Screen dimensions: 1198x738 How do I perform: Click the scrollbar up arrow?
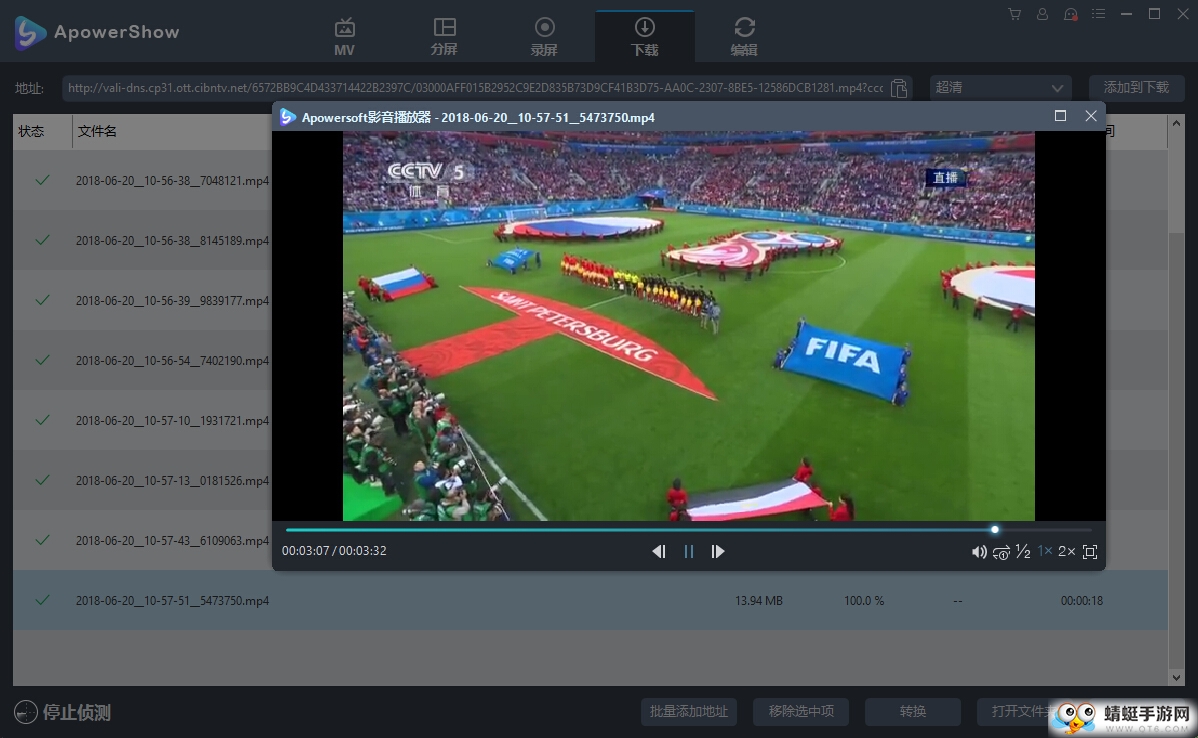(1176, 123)
